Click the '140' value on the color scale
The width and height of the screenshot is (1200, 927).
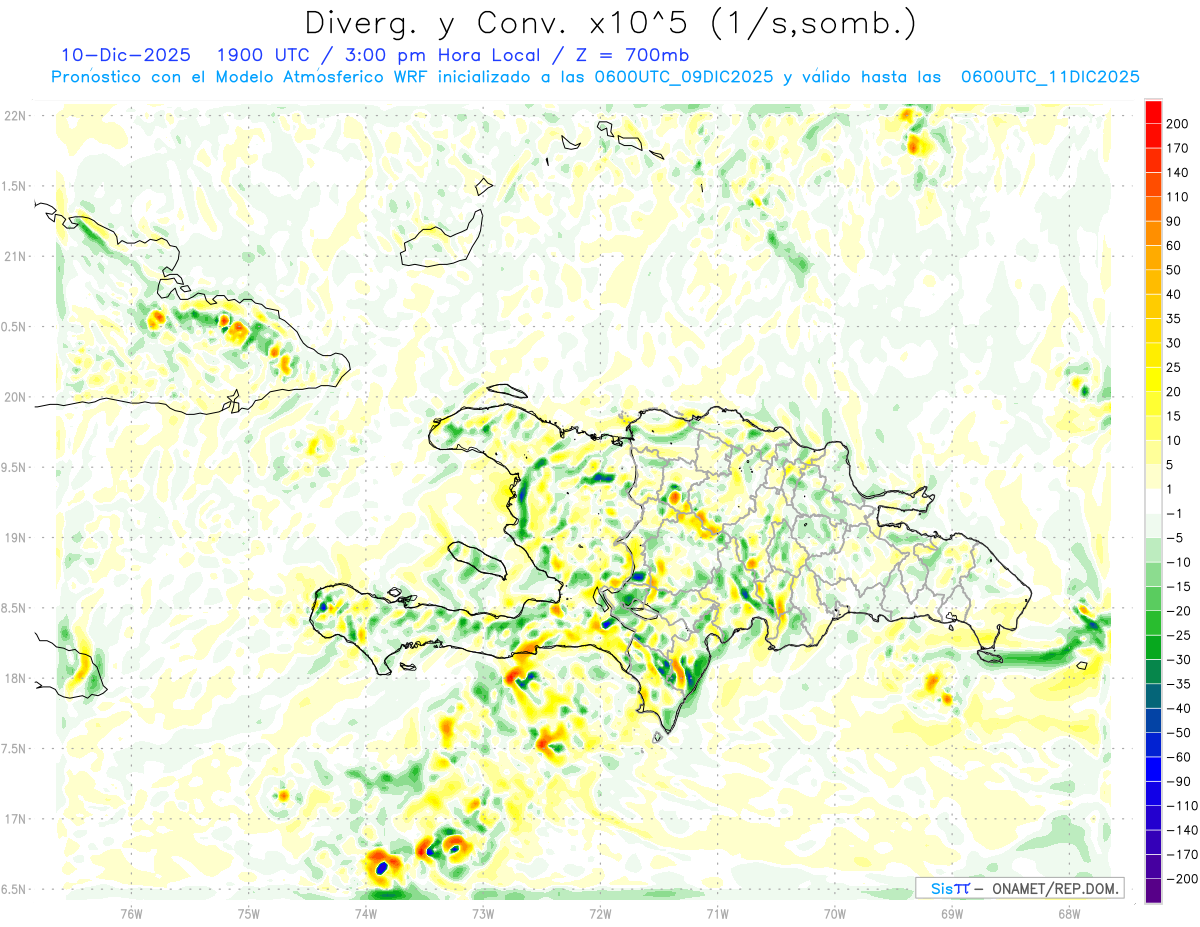tap(1178, 172)
